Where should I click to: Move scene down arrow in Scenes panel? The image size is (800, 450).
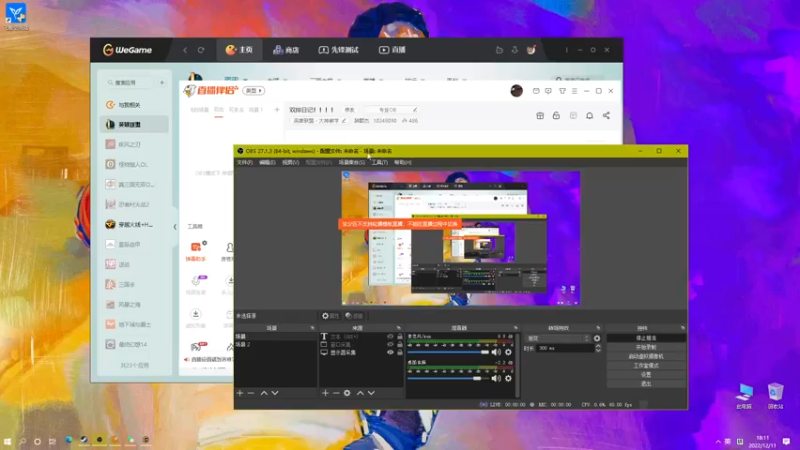(275, 393)
